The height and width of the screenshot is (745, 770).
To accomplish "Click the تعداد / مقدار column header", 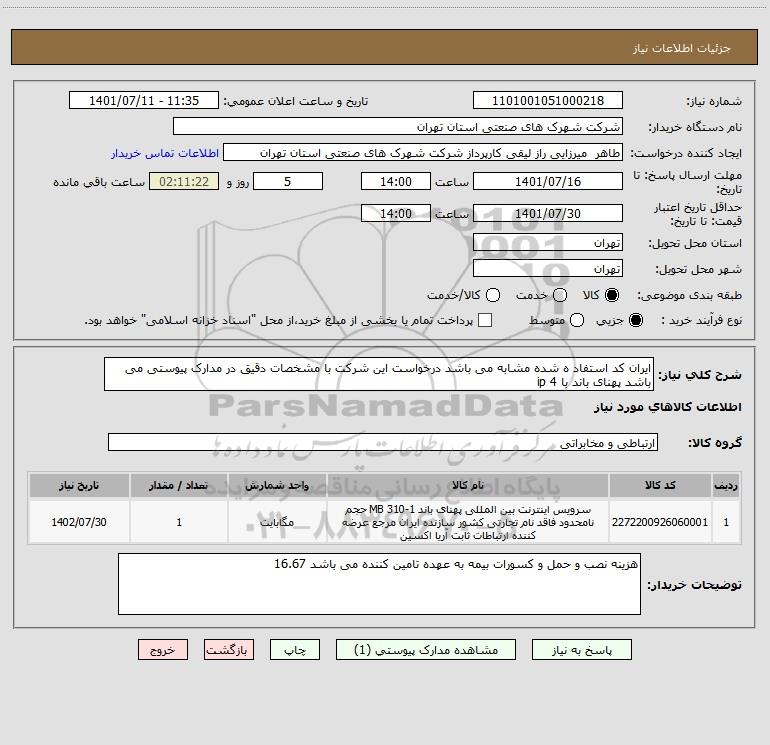I will [x=179, y=485].
